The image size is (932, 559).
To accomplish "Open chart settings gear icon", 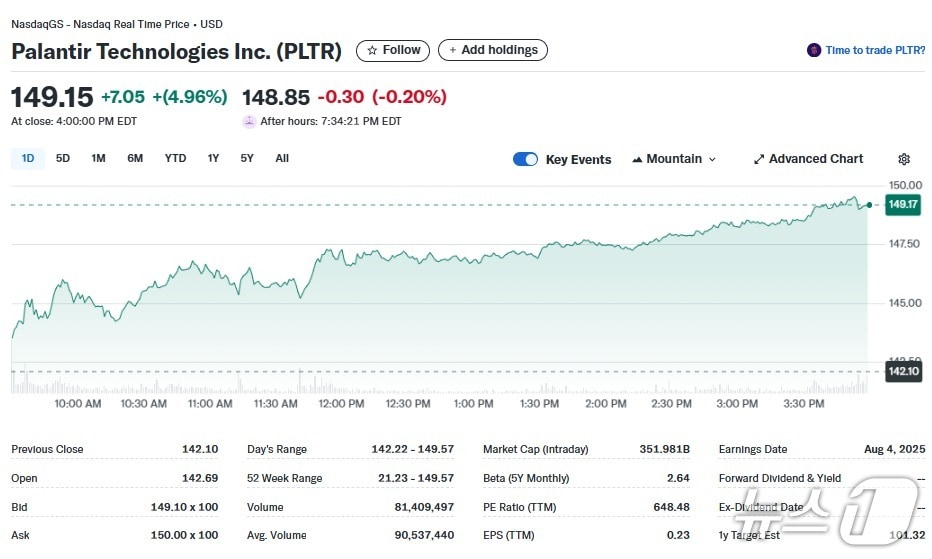I will (904, 159).
